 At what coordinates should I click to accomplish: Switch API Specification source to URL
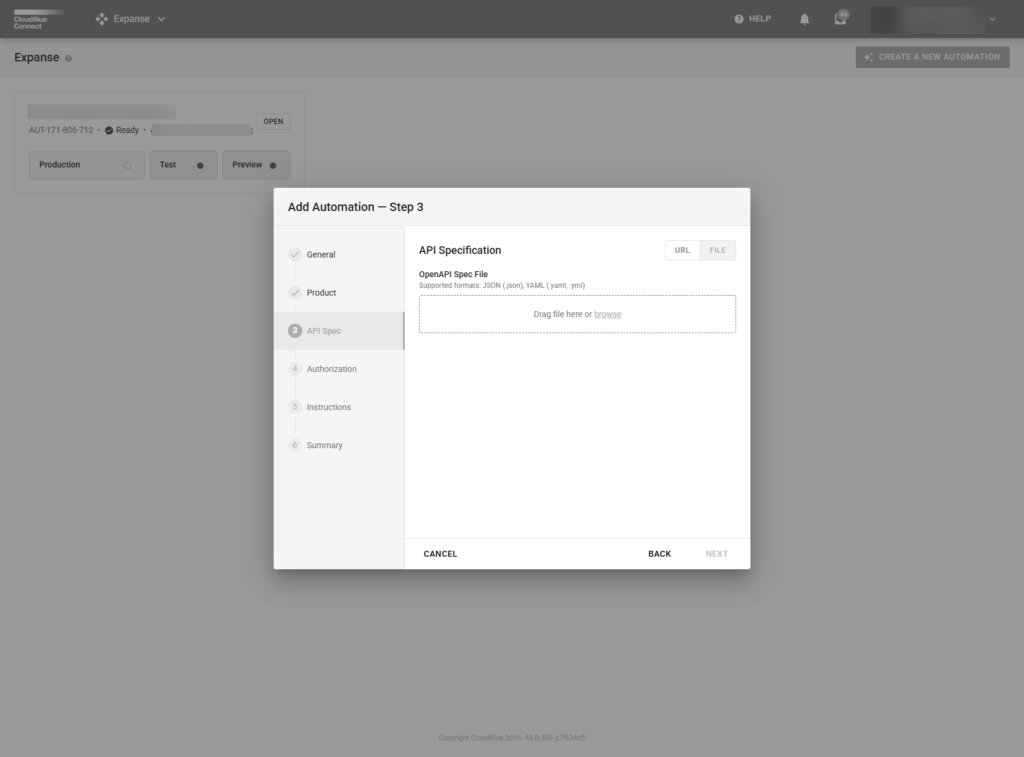click(x=682, y=250)
